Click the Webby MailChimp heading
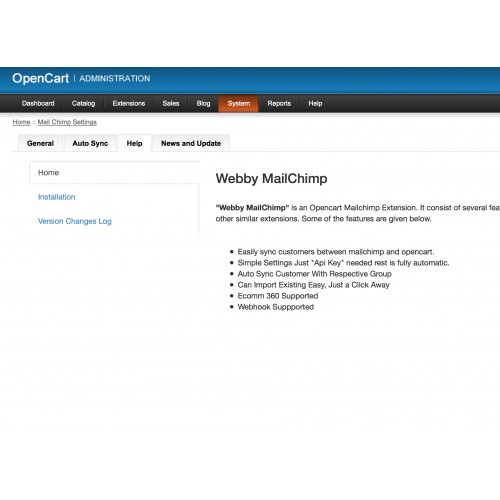The width and height of the screenshot is (500, 500). (271, 179)
